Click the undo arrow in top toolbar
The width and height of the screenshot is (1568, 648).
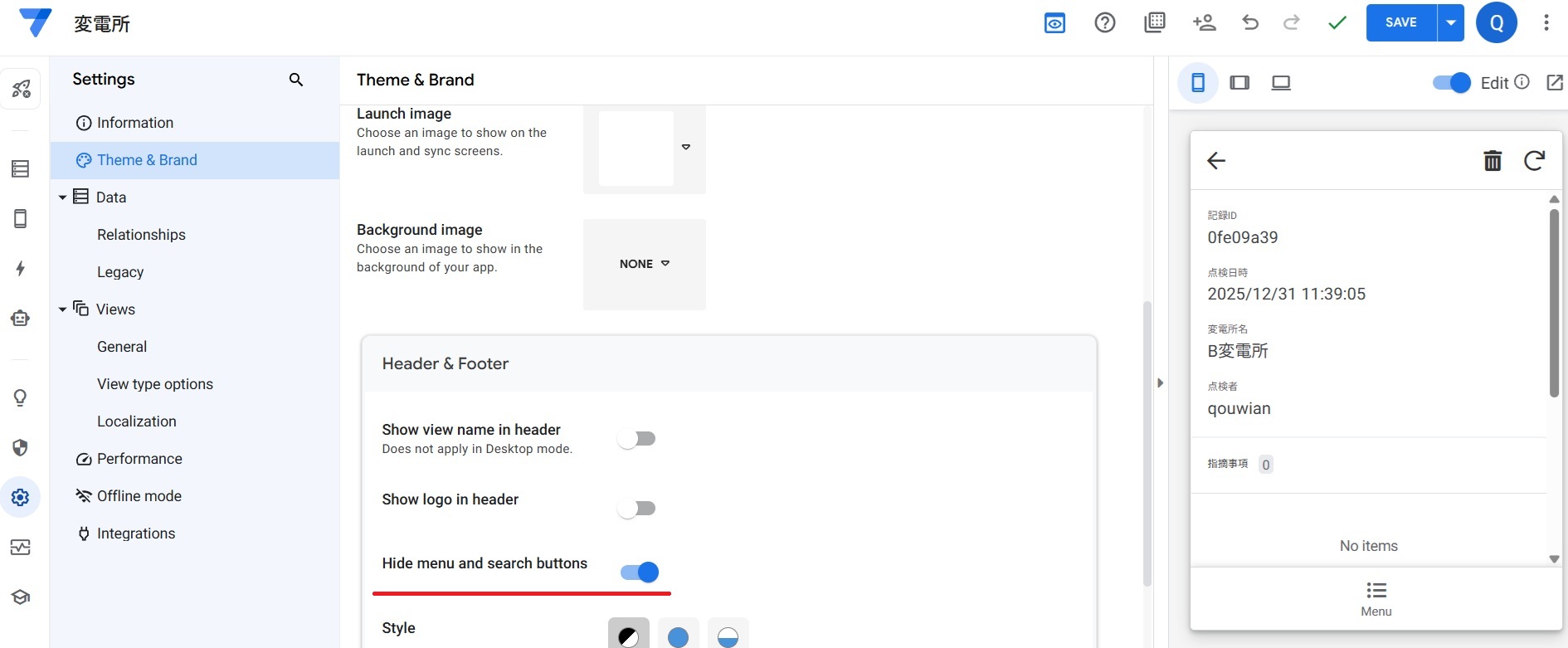(1250, 23)
